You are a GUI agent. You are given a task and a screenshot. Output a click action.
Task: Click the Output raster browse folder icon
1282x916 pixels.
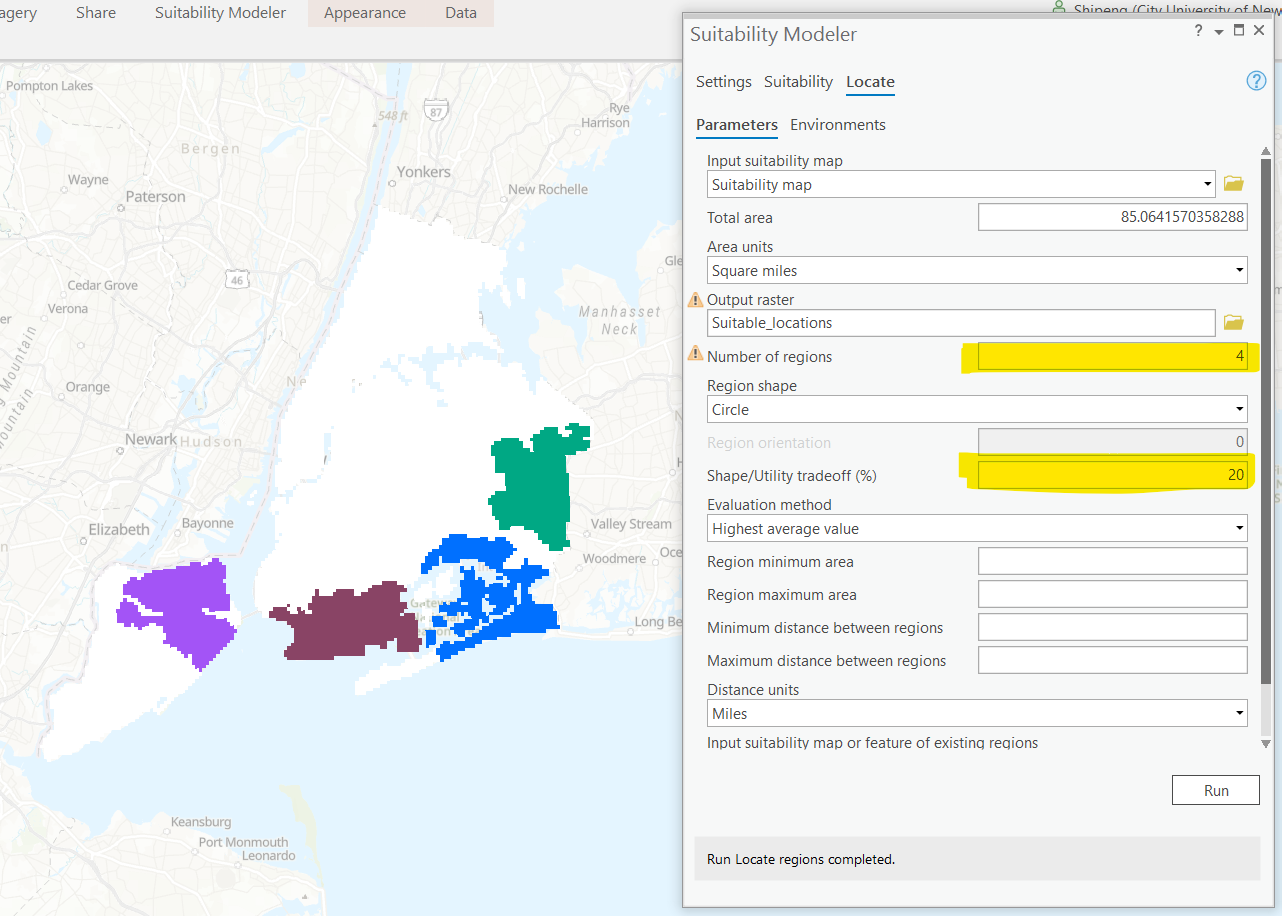pyautogui.click(x=1233, y=322)
